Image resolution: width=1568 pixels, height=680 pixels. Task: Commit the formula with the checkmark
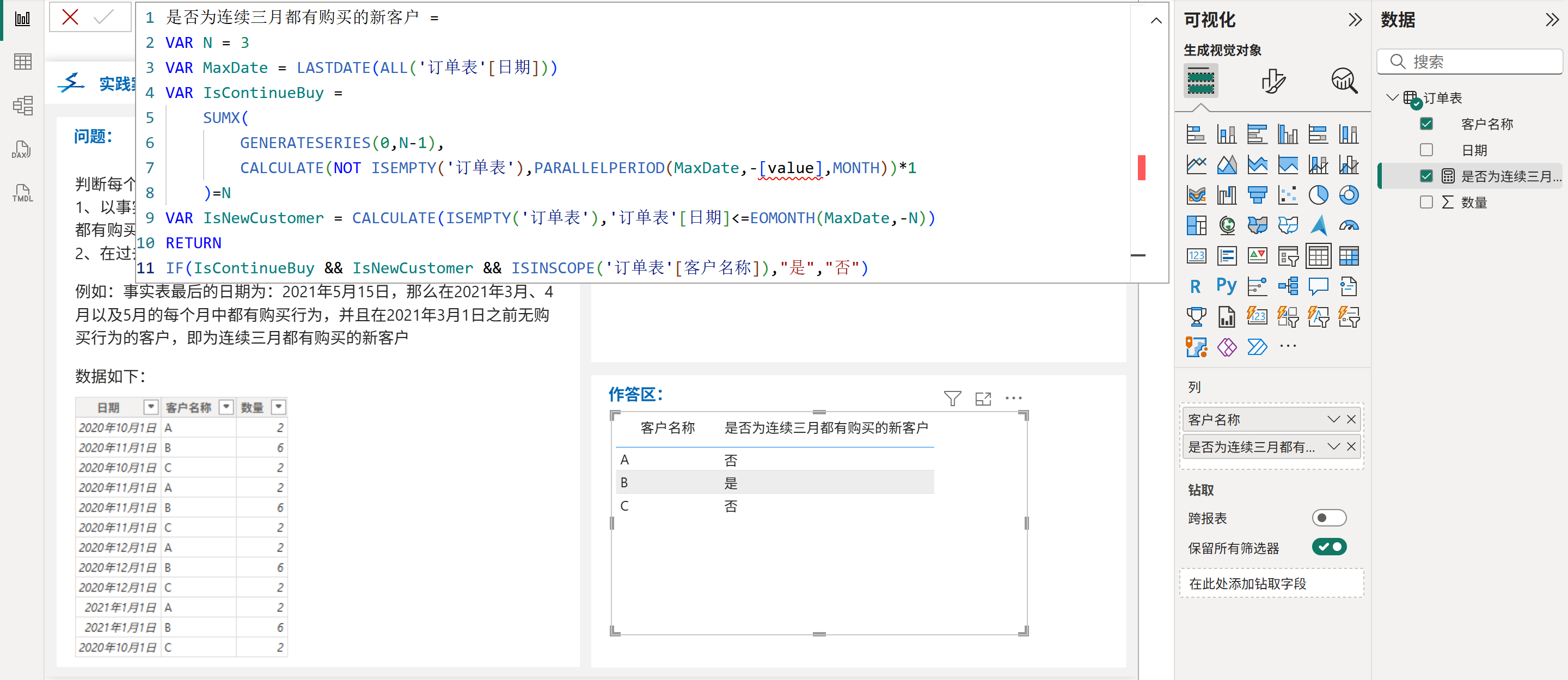click(x=104, y=17)
